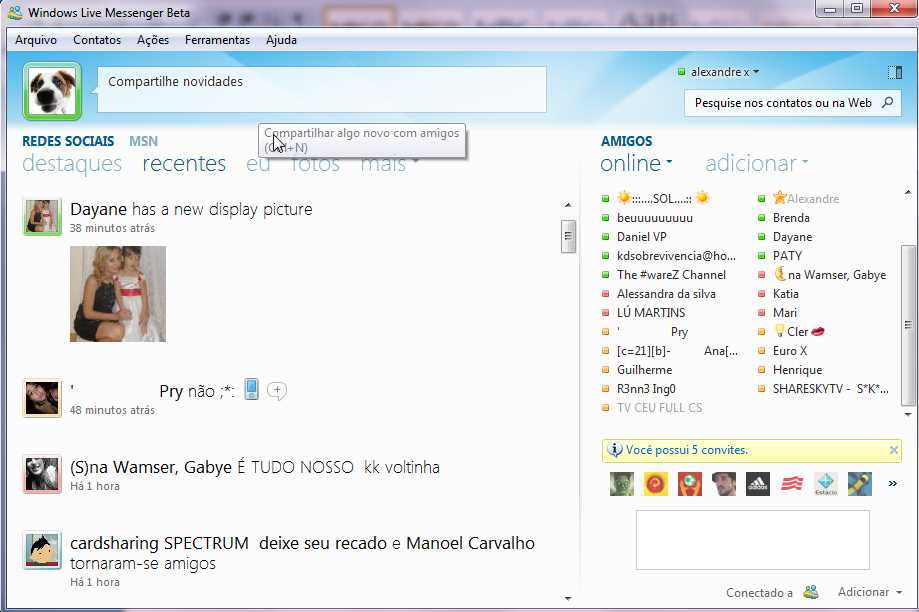
Task: Open the Estácio logo icon
Action: coord(826,484)
